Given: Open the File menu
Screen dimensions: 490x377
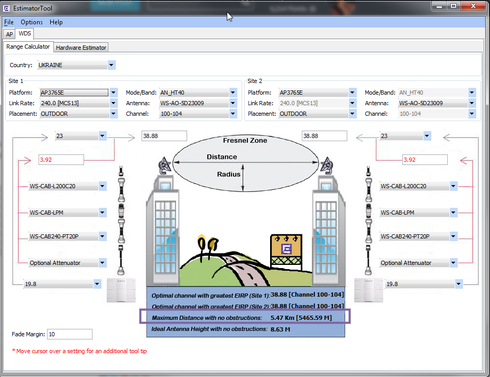Looking at the screenshot, I should 9,22.
